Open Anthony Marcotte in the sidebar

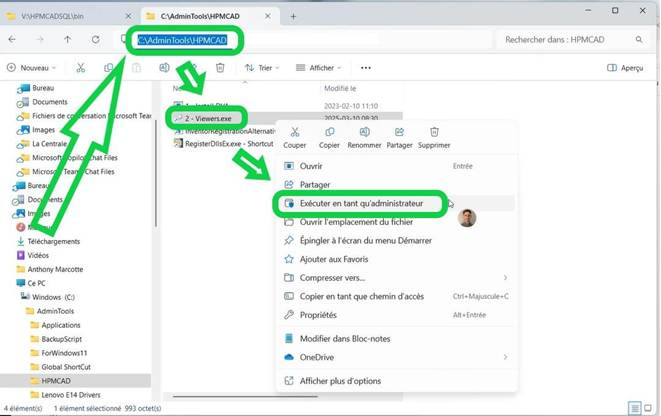tap(55, 269)
